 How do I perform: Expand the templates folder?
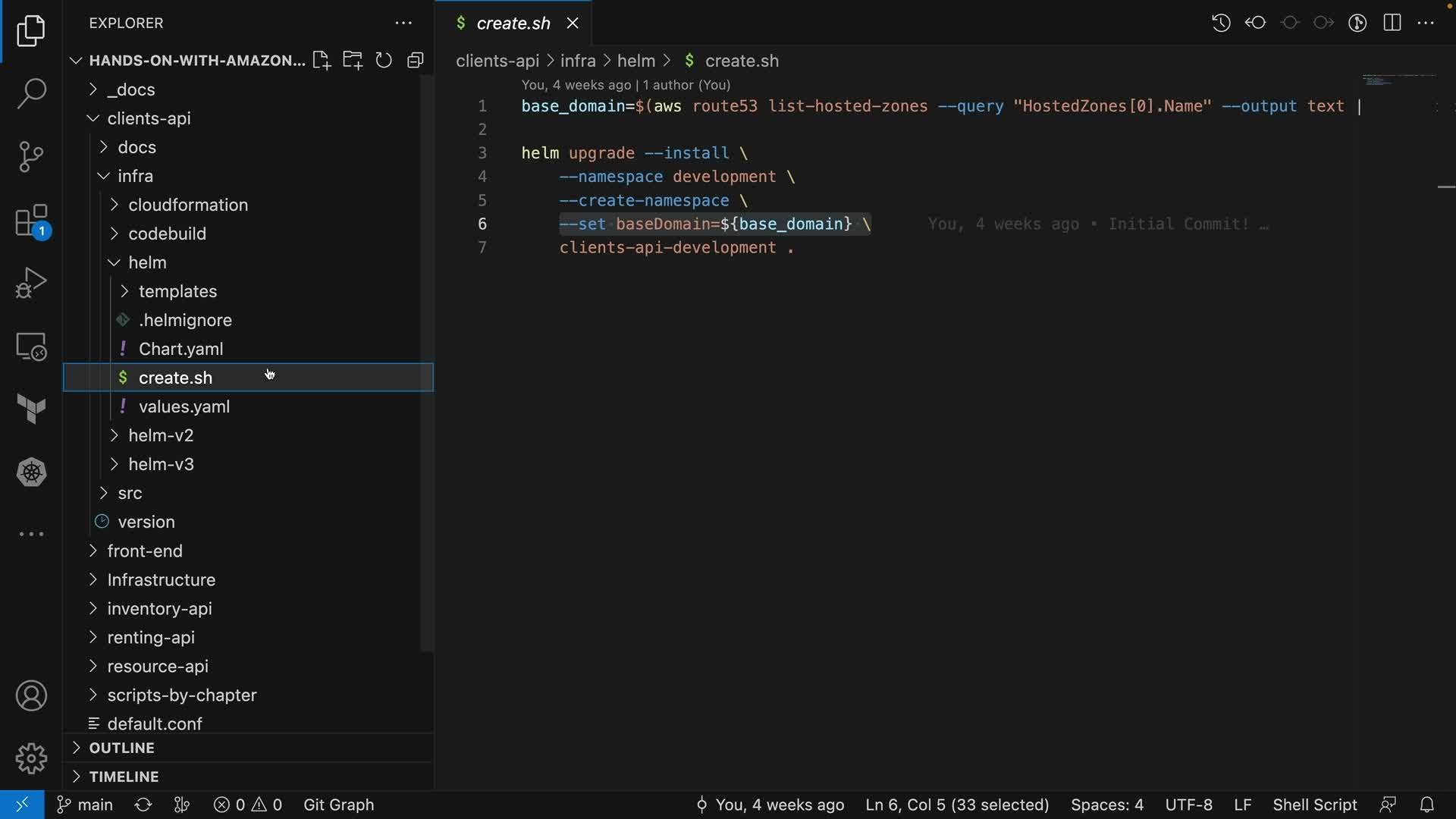point(177,291)
